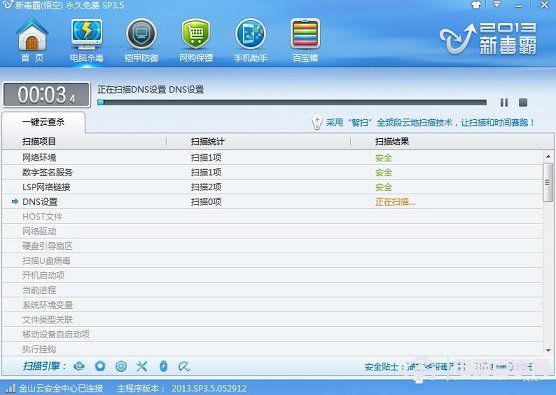Image resolution: width=556 pixels, height=395 pixels.
Task: Stop the running scan
Action: tap(523, 102)
